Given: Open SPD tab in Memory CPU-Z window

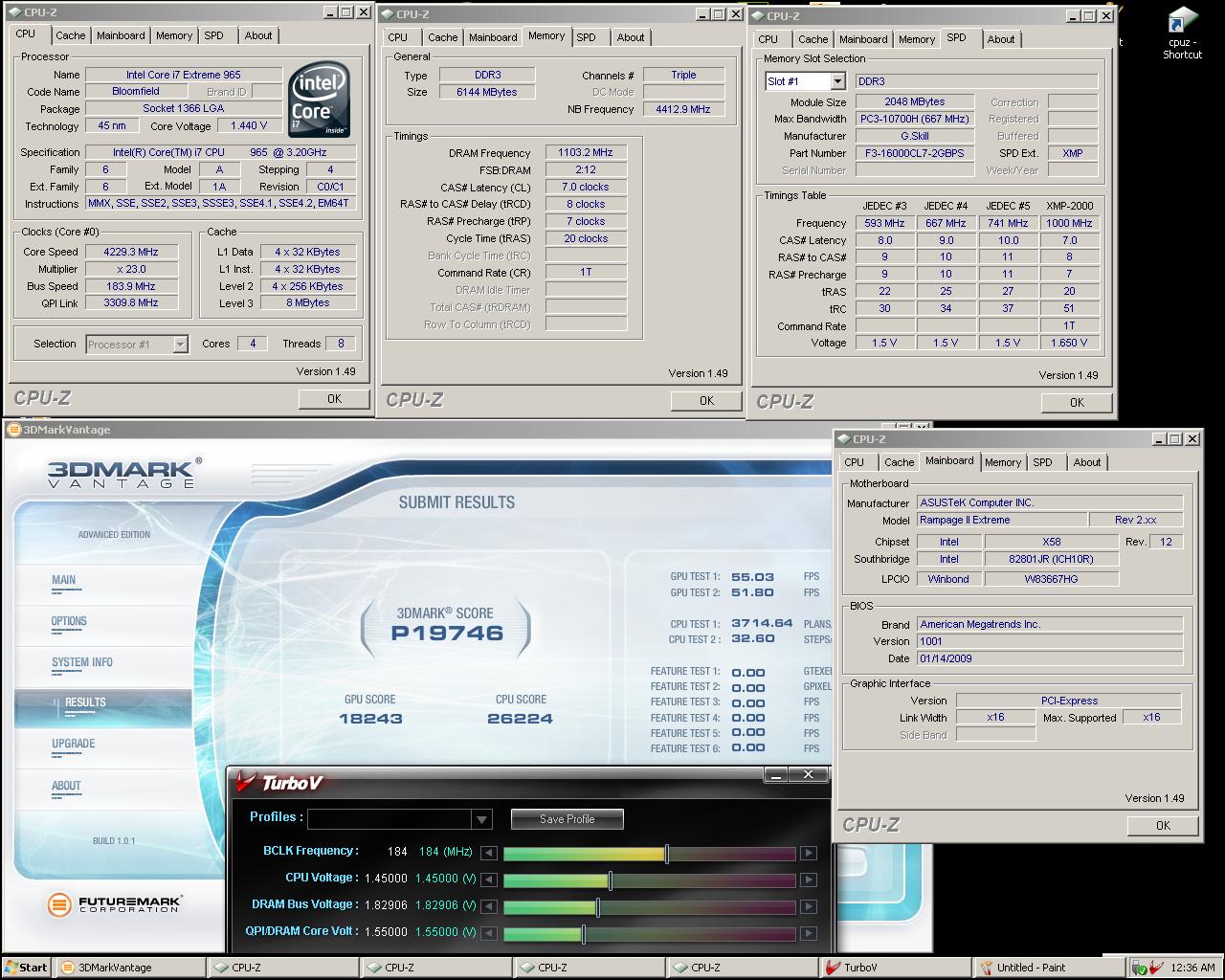Looking at the screenshot, I should tap(587, 37).
